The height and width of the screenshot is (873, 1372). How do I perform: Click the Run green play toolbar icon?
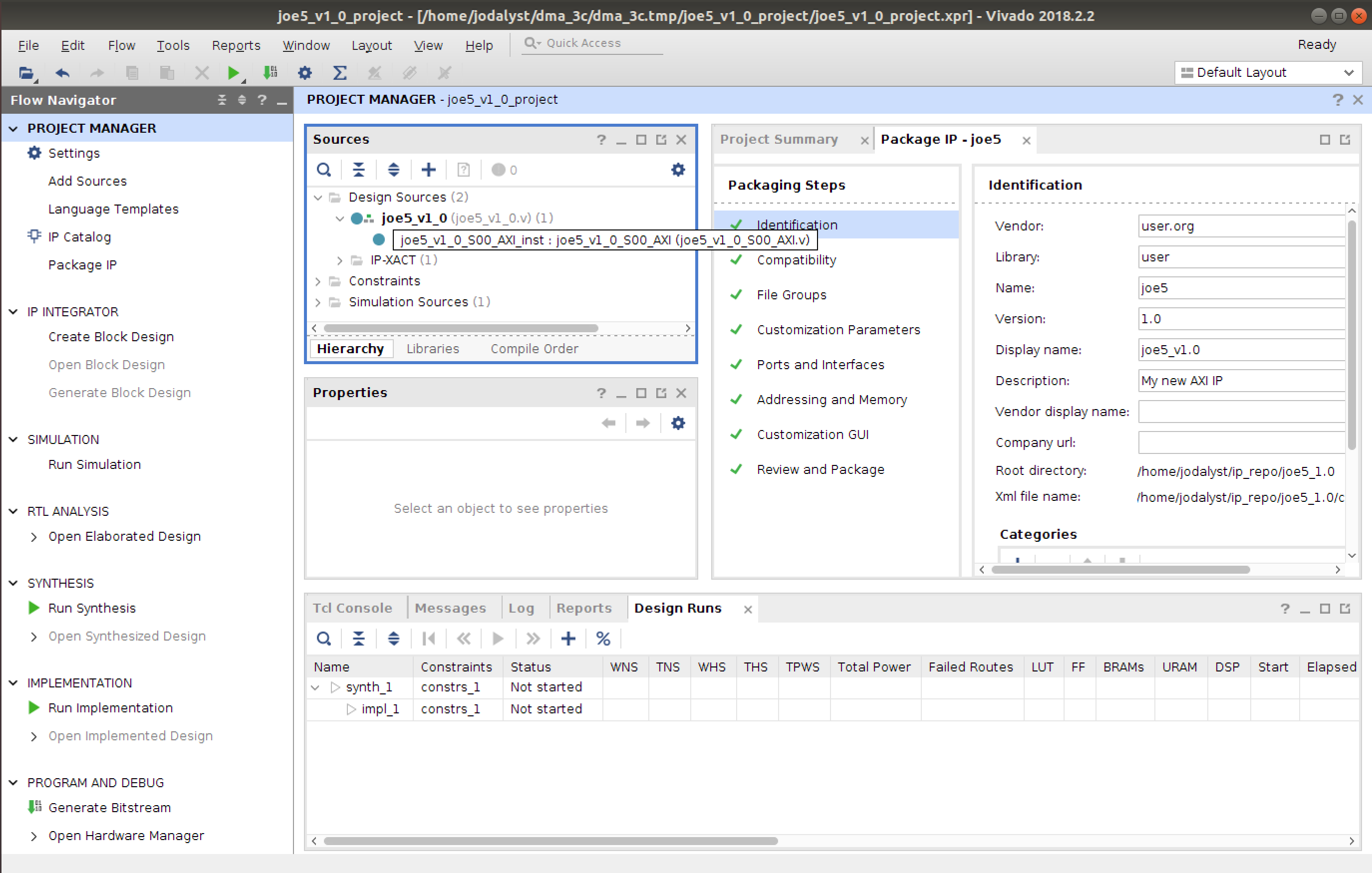[233, 73]
